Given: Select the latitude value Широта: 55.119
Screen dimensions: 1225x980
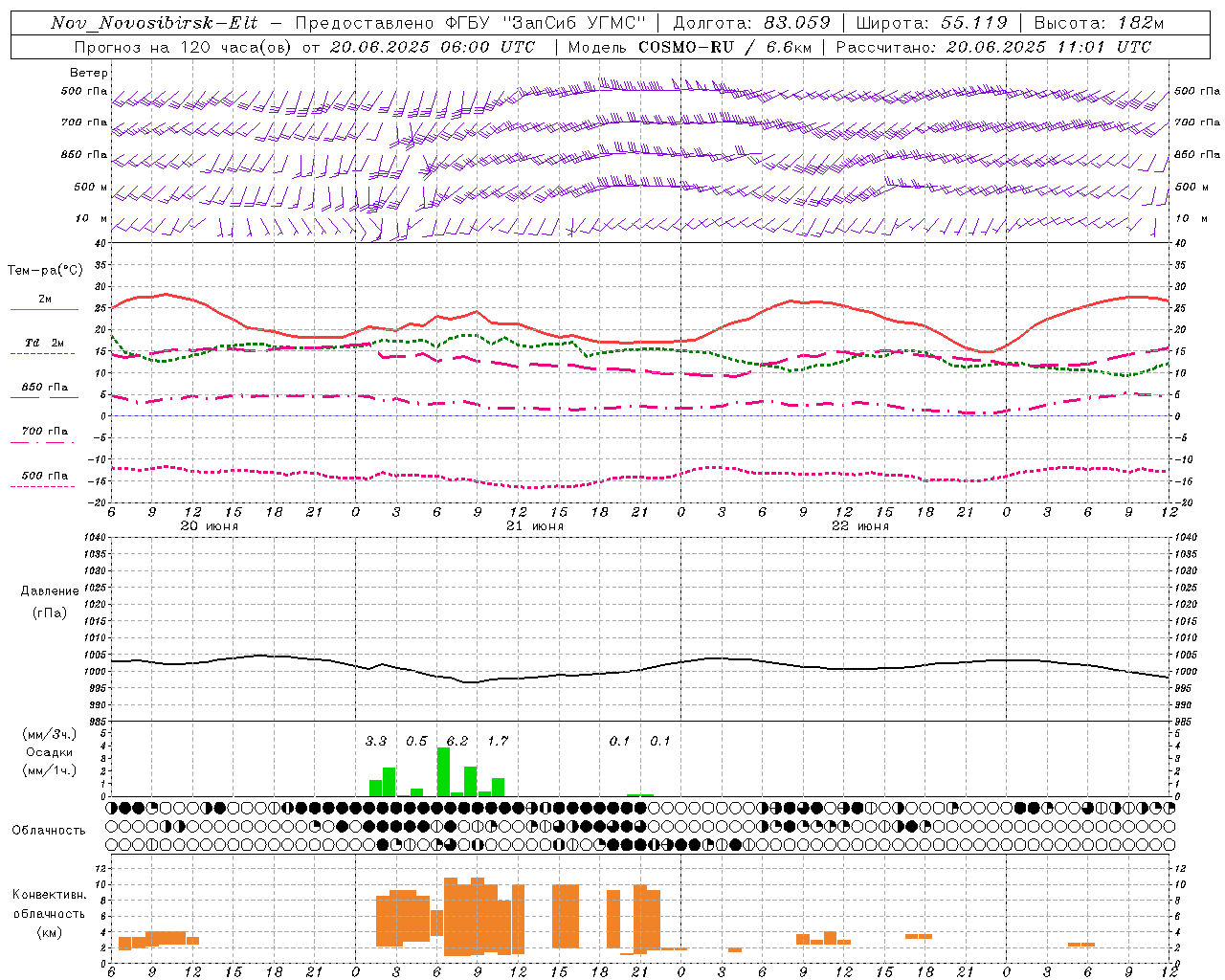Looking at the screenshot, I should click(x=931, y=23).
